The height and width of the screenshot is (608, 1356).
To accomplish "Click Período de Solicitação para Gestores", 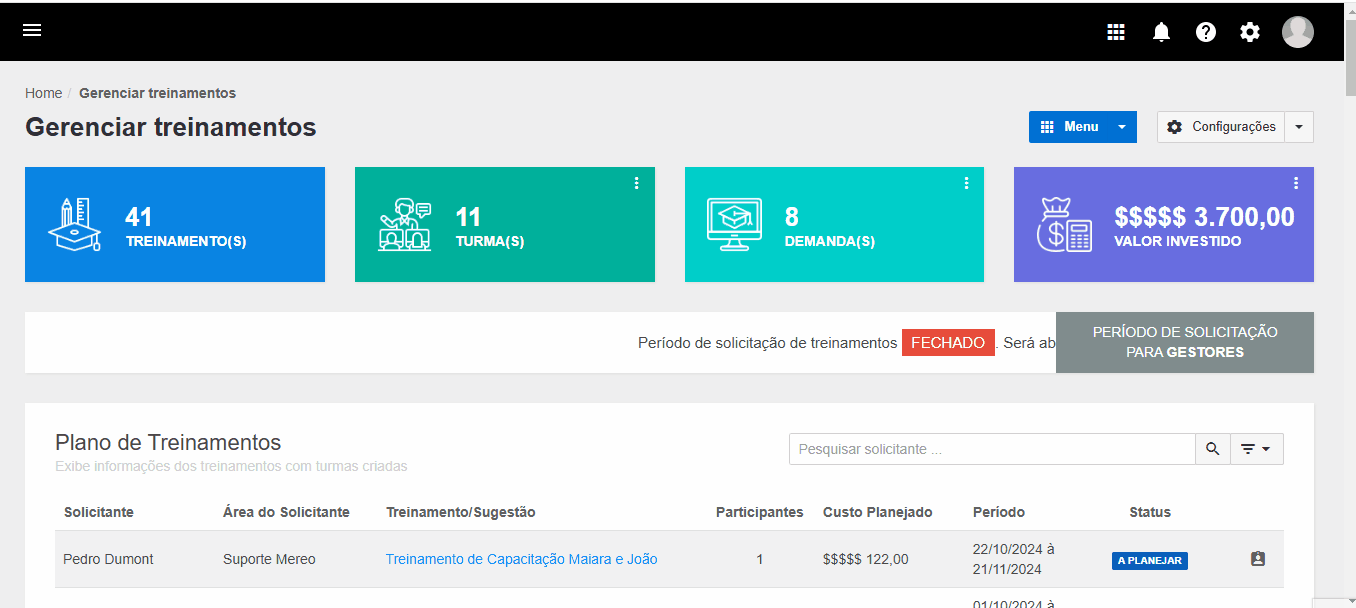I will pyautogui.click(x=1184, y=342).
